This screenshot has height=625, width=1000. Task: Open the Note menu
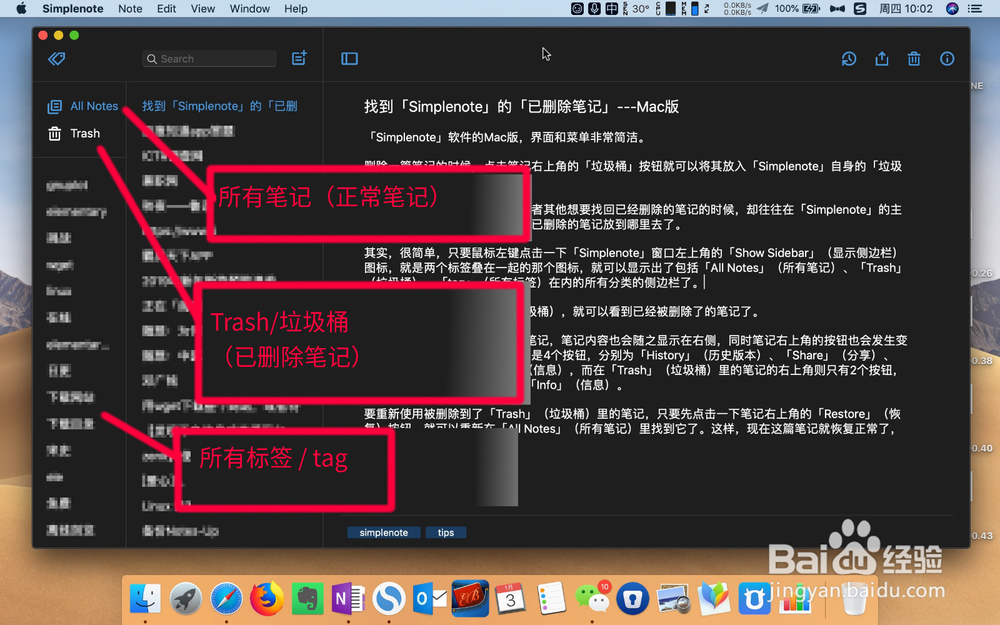130,8
